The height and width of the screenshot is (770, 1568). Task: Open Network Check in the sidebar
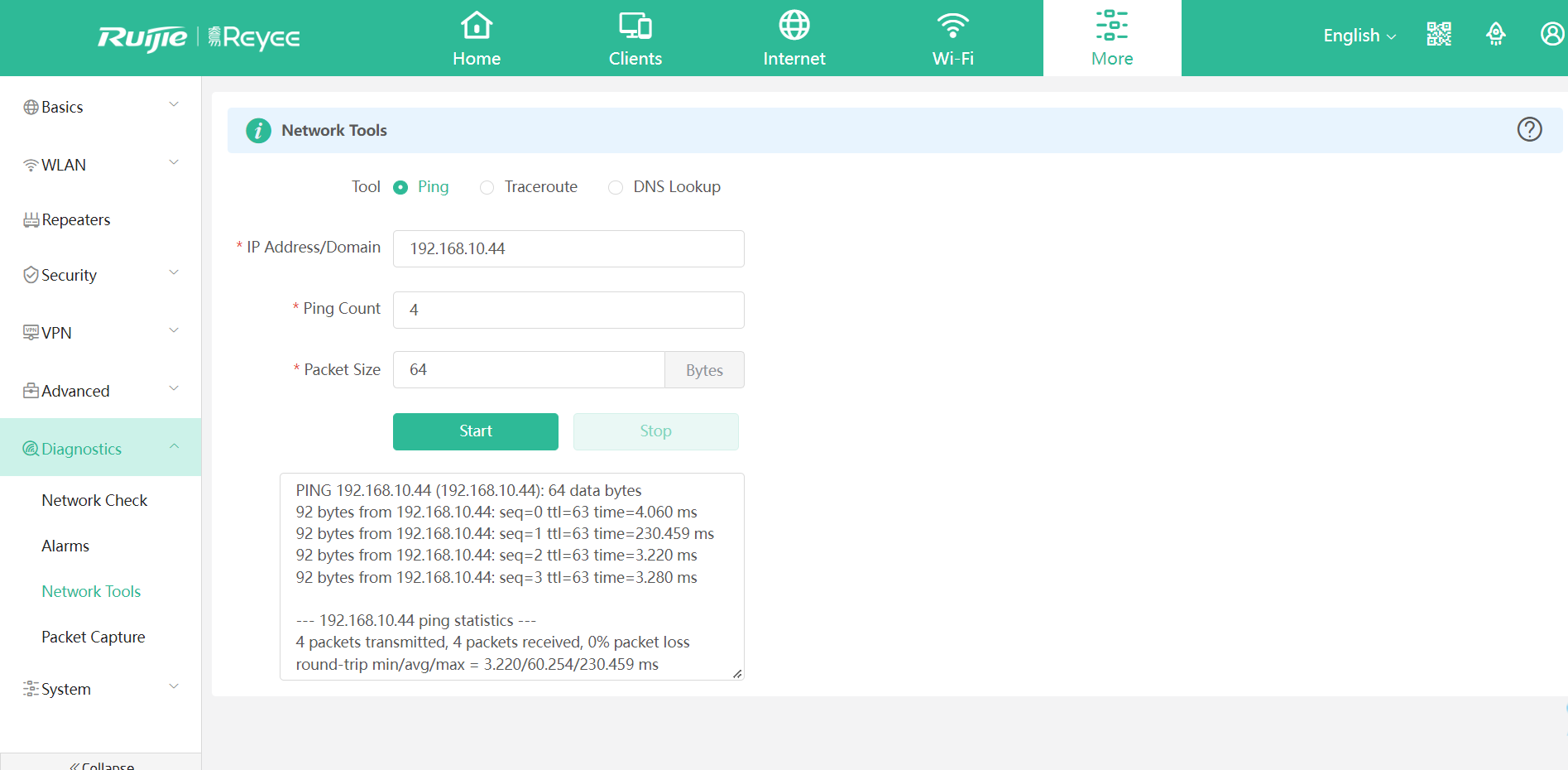pyautogui.click(x=94, y=500)
